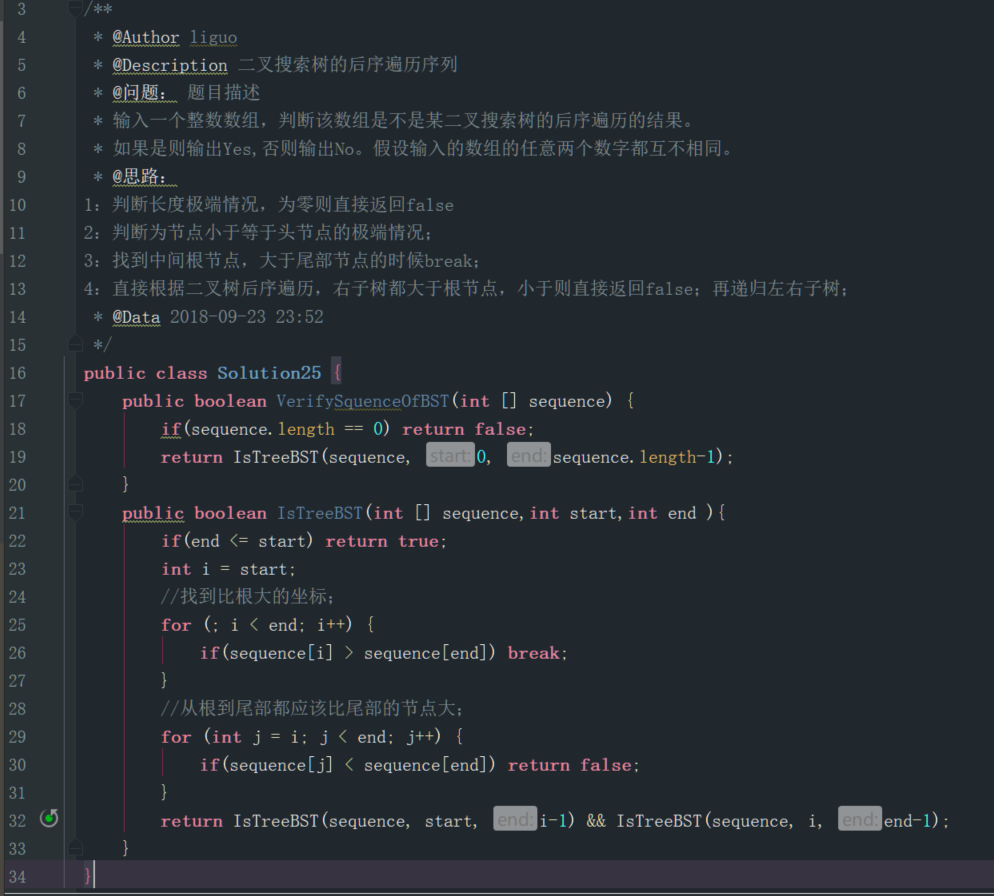The image size is (994, 896).
Task: Click the 'break' keyword on line 26
Action: pos(535,653)
